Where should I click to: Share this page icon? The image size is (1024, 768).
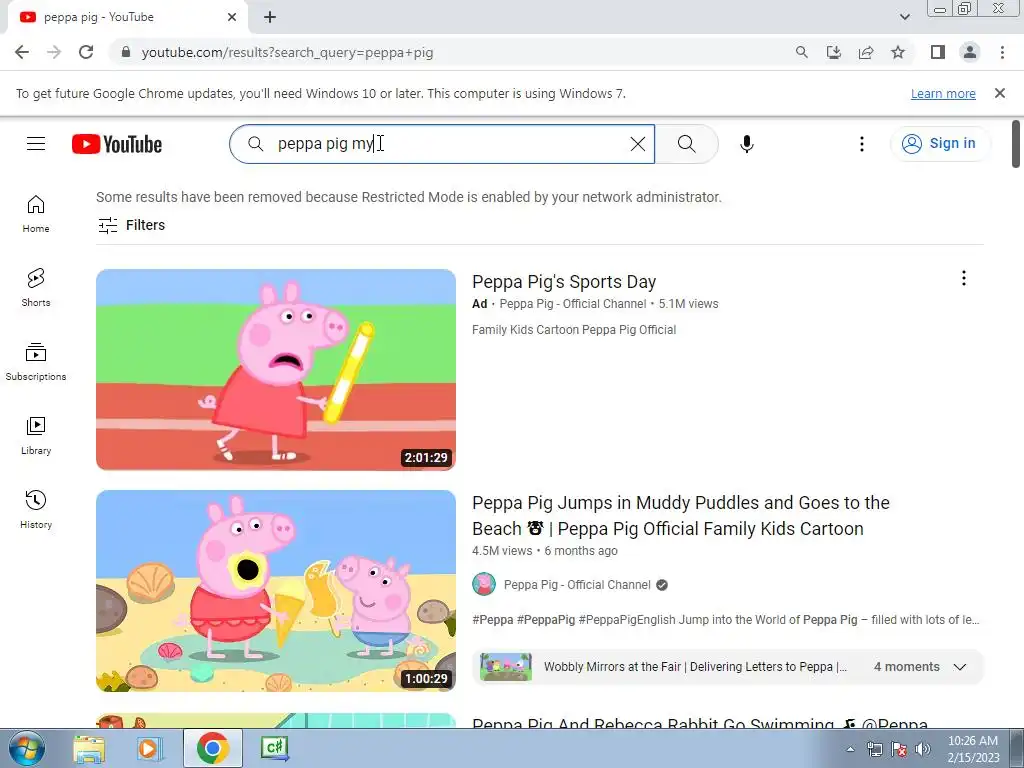pos(866,52)
